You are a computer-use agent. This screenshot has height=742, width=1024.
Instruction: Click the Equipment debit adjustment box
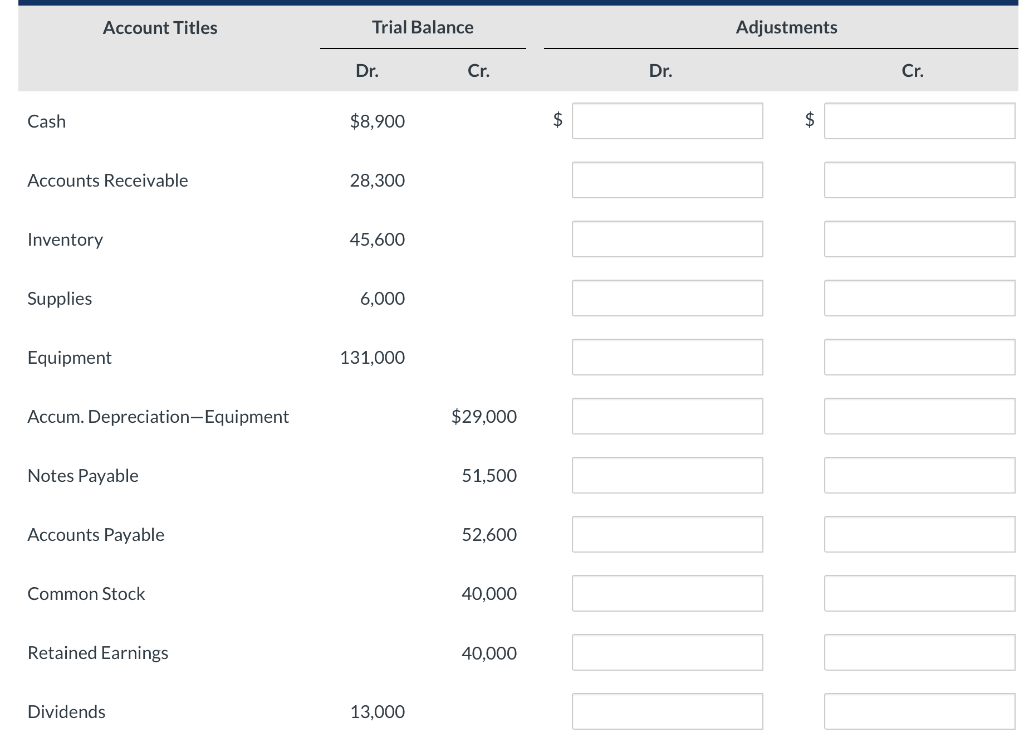click(667, 356)
